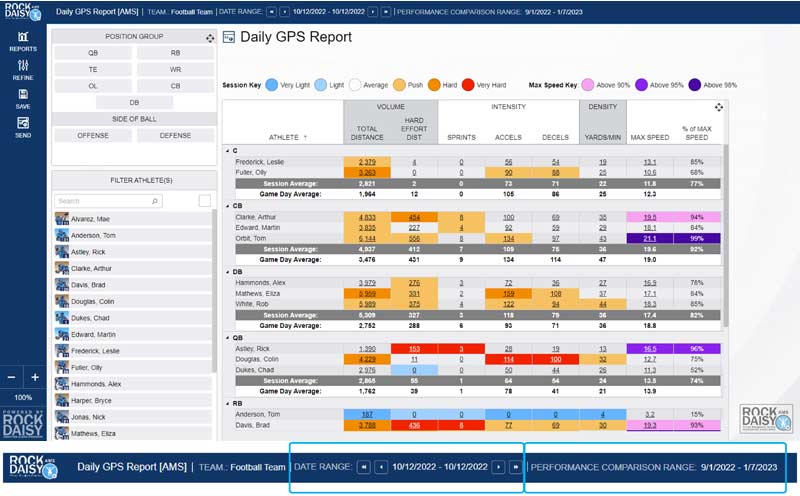800x496 pixels.
Task: Toggle the OL position filter
Action: pos(93,86)
